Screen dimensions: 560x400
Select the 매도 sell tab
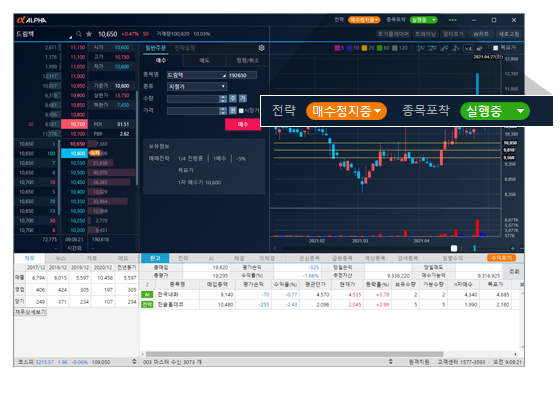[x=204, y=60]
